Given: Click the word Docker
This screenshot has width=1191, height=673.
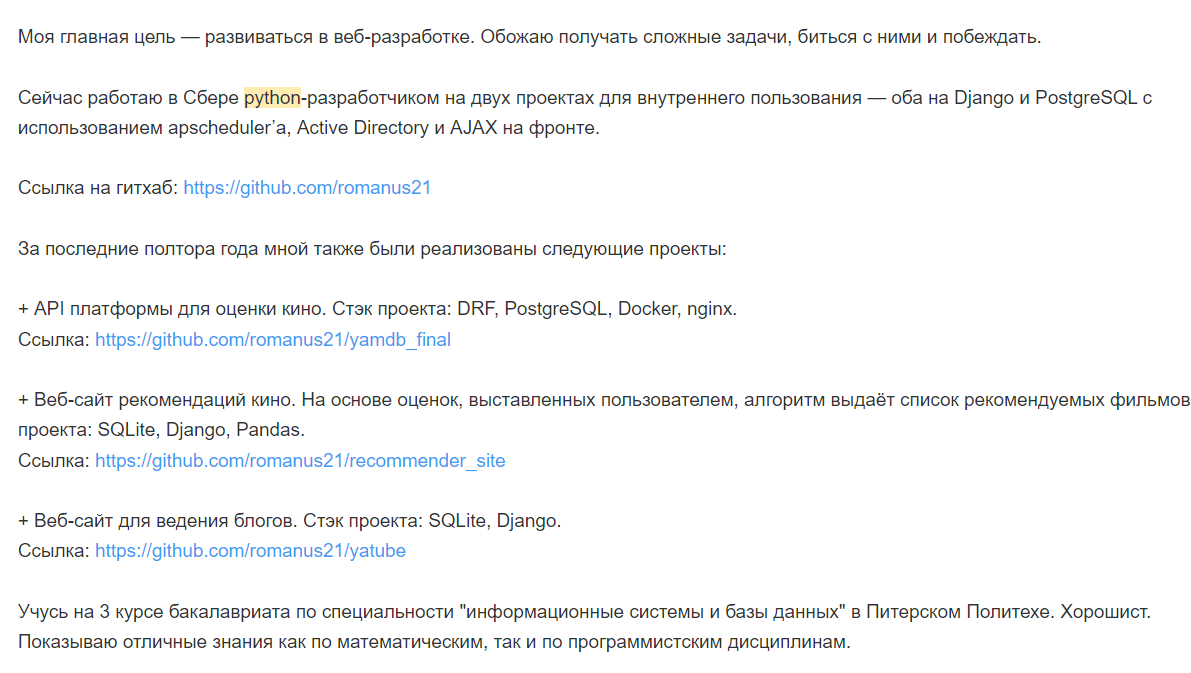Looking at the screenshot, I should [646, 309].
